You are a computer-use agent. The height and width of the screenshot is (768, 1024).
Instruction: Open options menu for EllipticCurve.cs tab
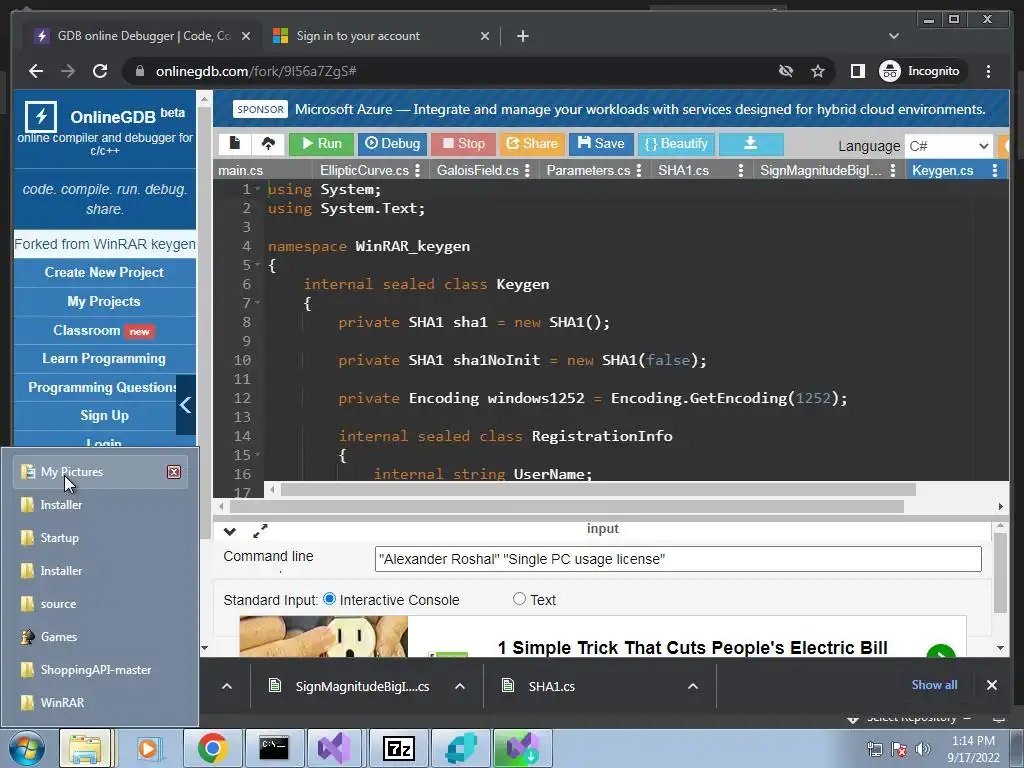tap(417, 170)
